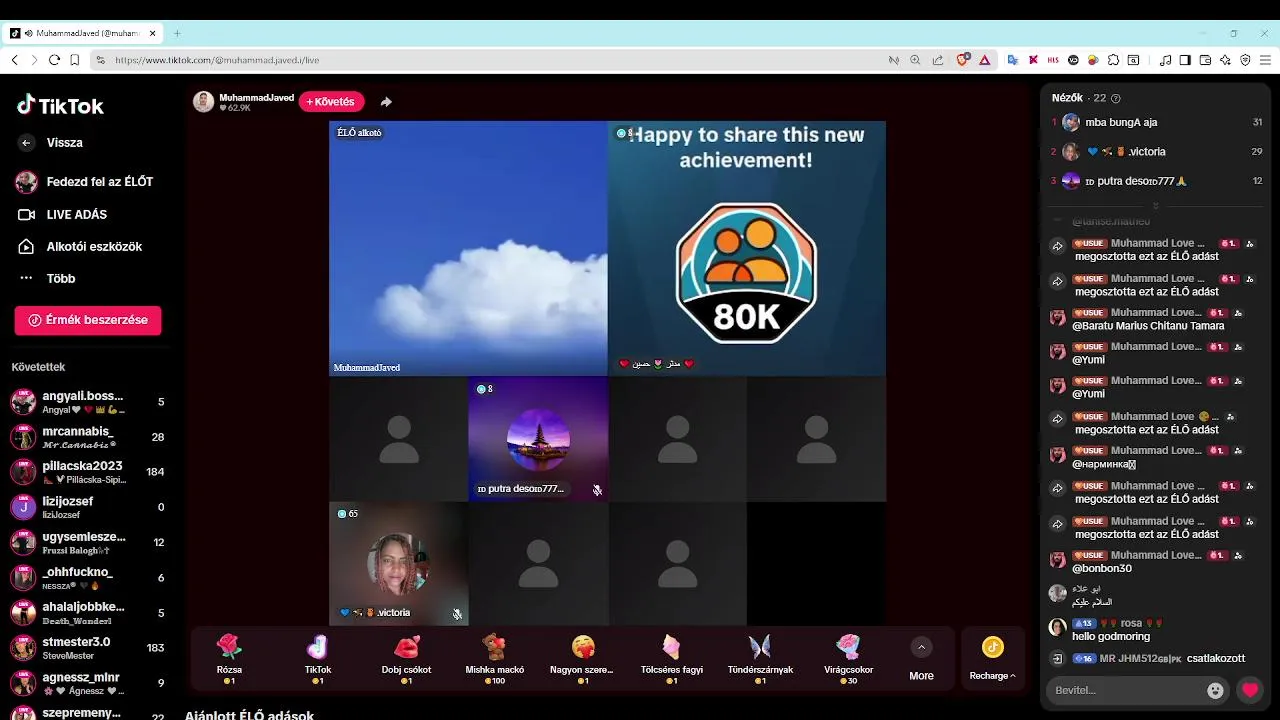Send the Nagyon szere... gift
Viewport: 1280px width, 720px height.
582,658
